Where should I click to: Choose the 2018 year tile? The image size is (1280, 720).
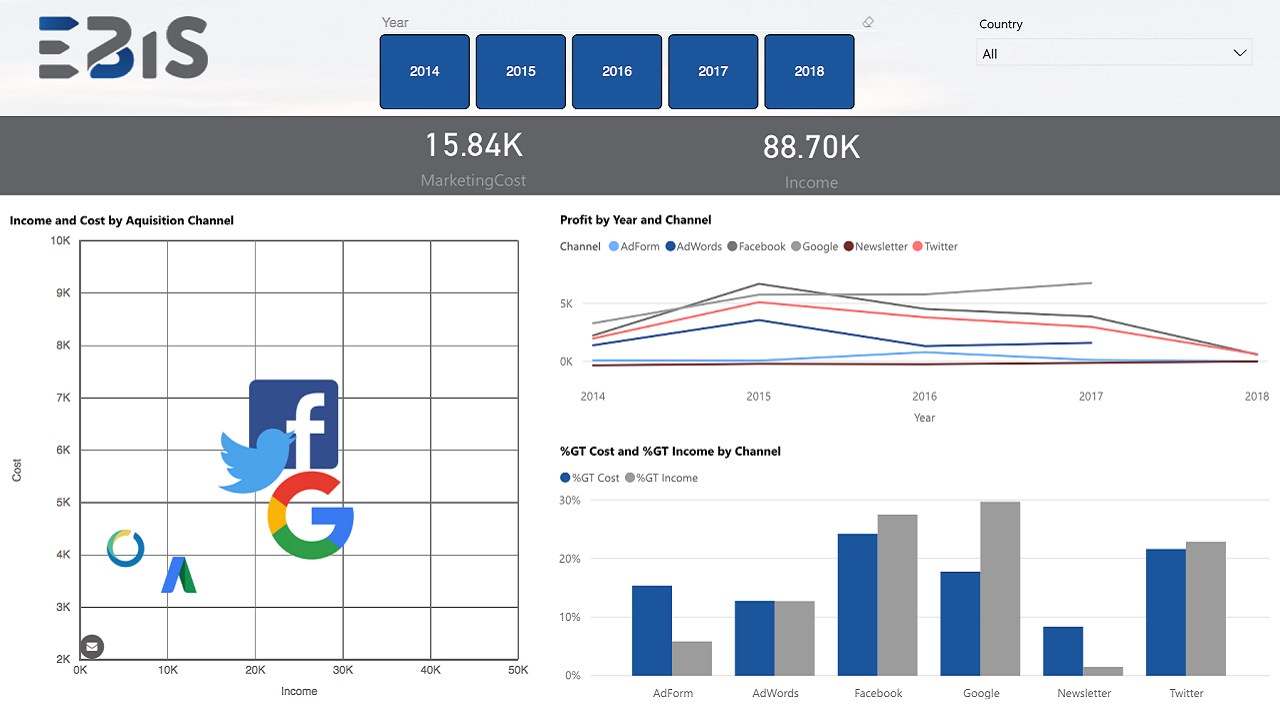pyautogui.click(x=809, y=71)
